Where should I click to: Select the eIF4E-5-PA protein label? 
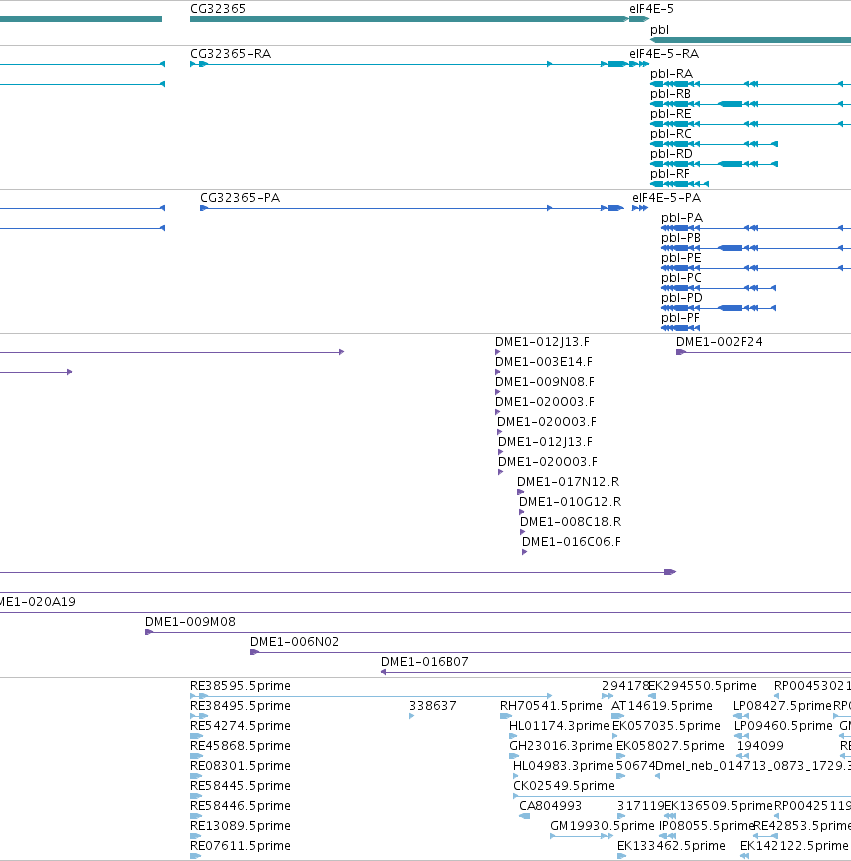click(666, 198)
